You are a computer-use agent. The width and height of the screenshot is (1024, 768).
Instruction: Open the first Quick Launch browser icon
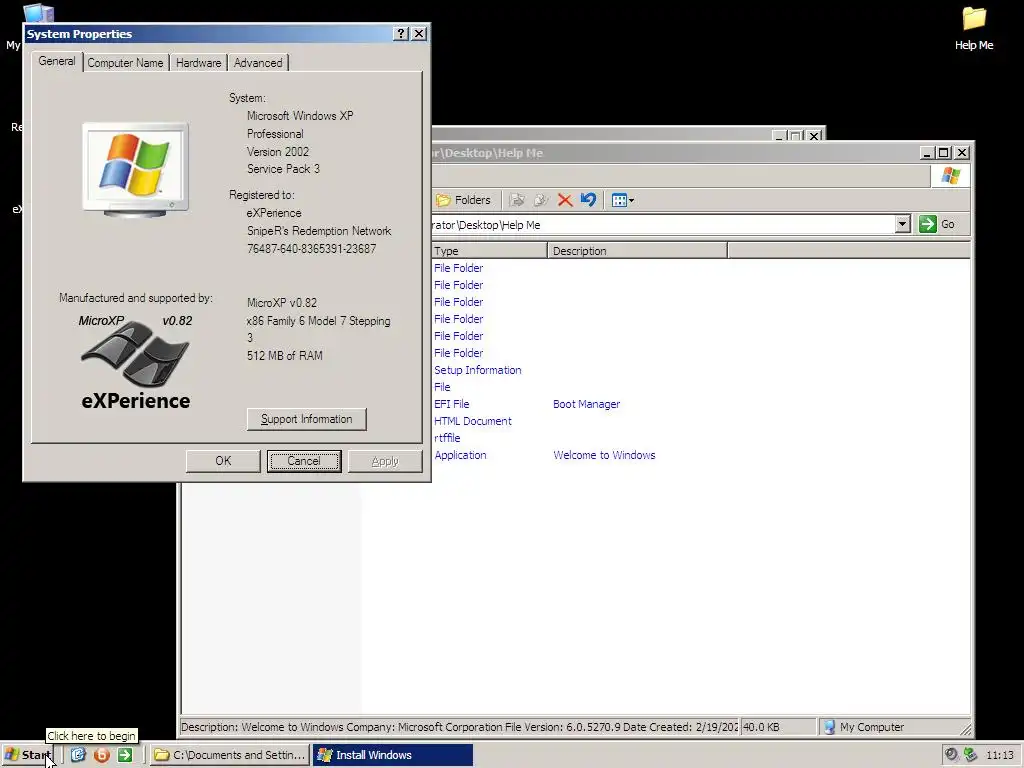click(78, 755)
